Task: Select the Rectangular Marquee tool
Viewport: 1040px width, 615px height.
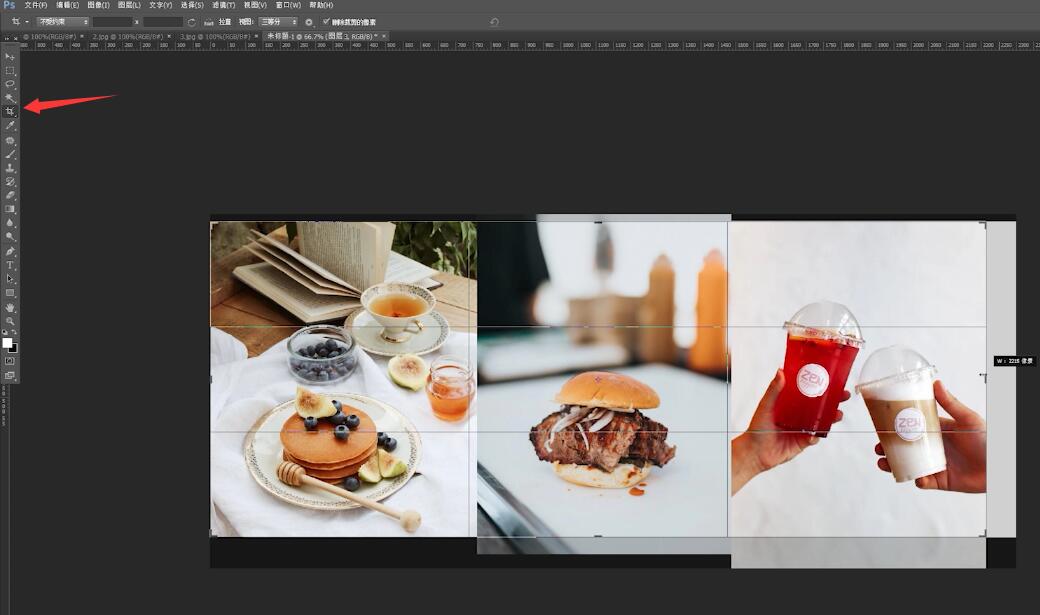Action: click(x=10, y=71)
